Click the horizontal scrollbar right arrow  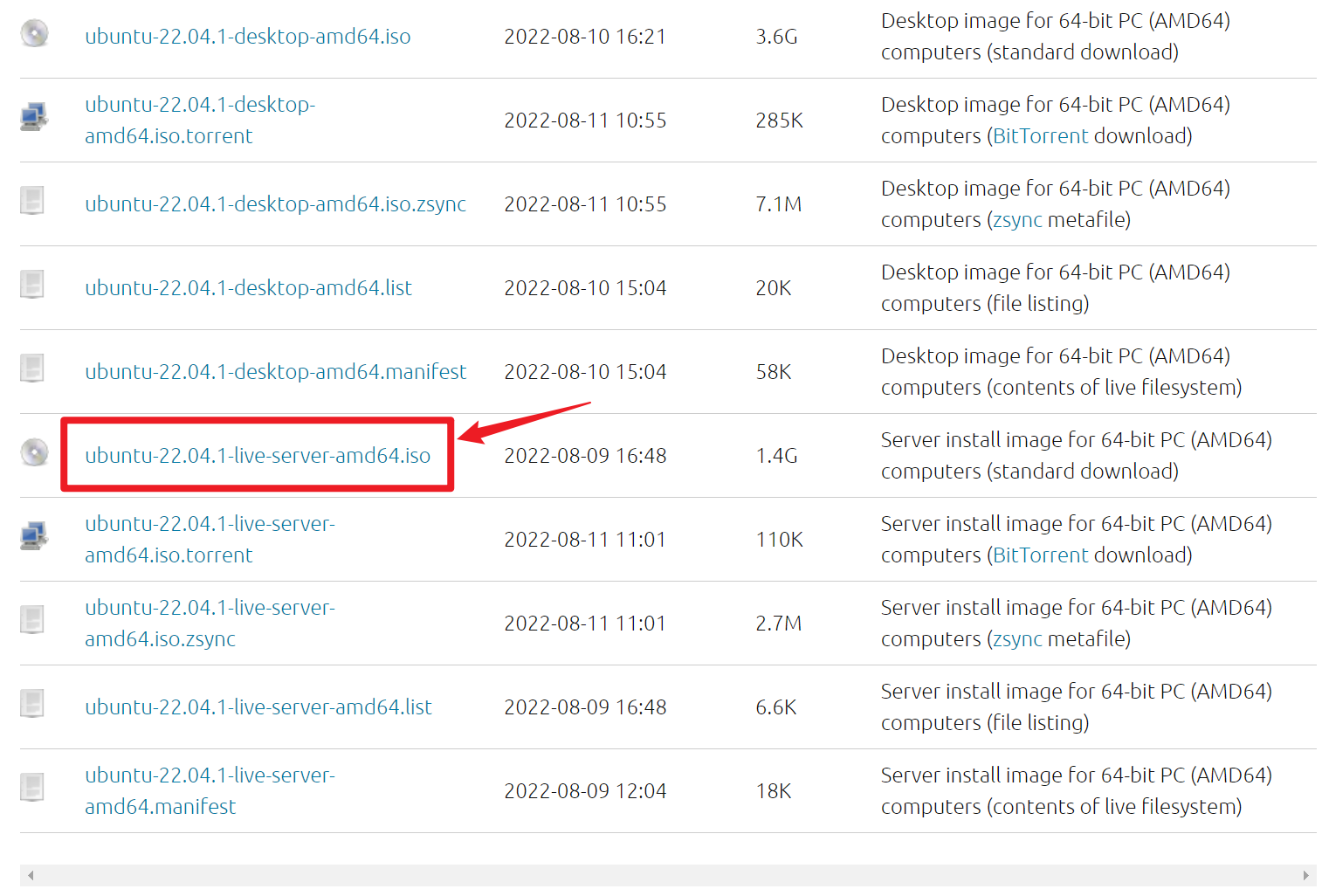[x=1306, y=875]
